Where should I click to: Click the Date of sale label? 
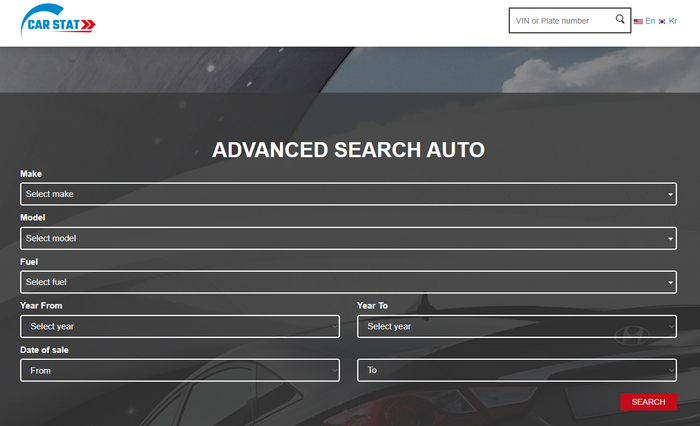44,350
